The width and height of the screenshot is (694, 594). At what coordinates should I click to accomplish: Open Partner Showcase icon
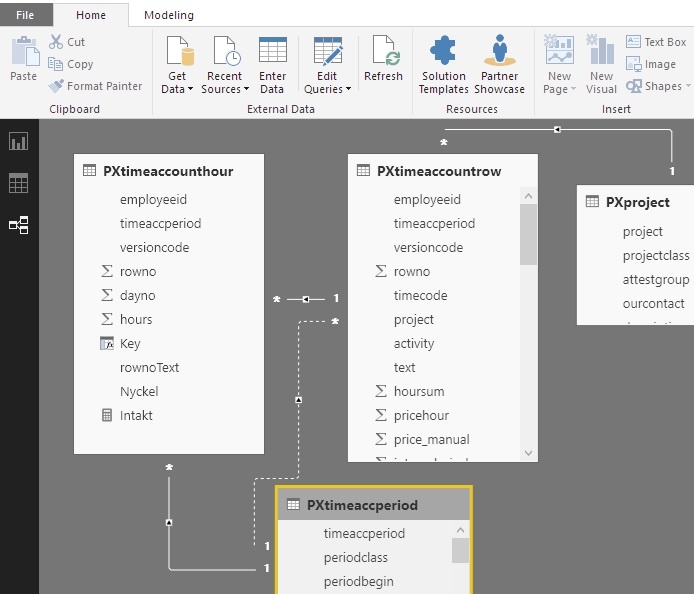click(x=500, y=50)
